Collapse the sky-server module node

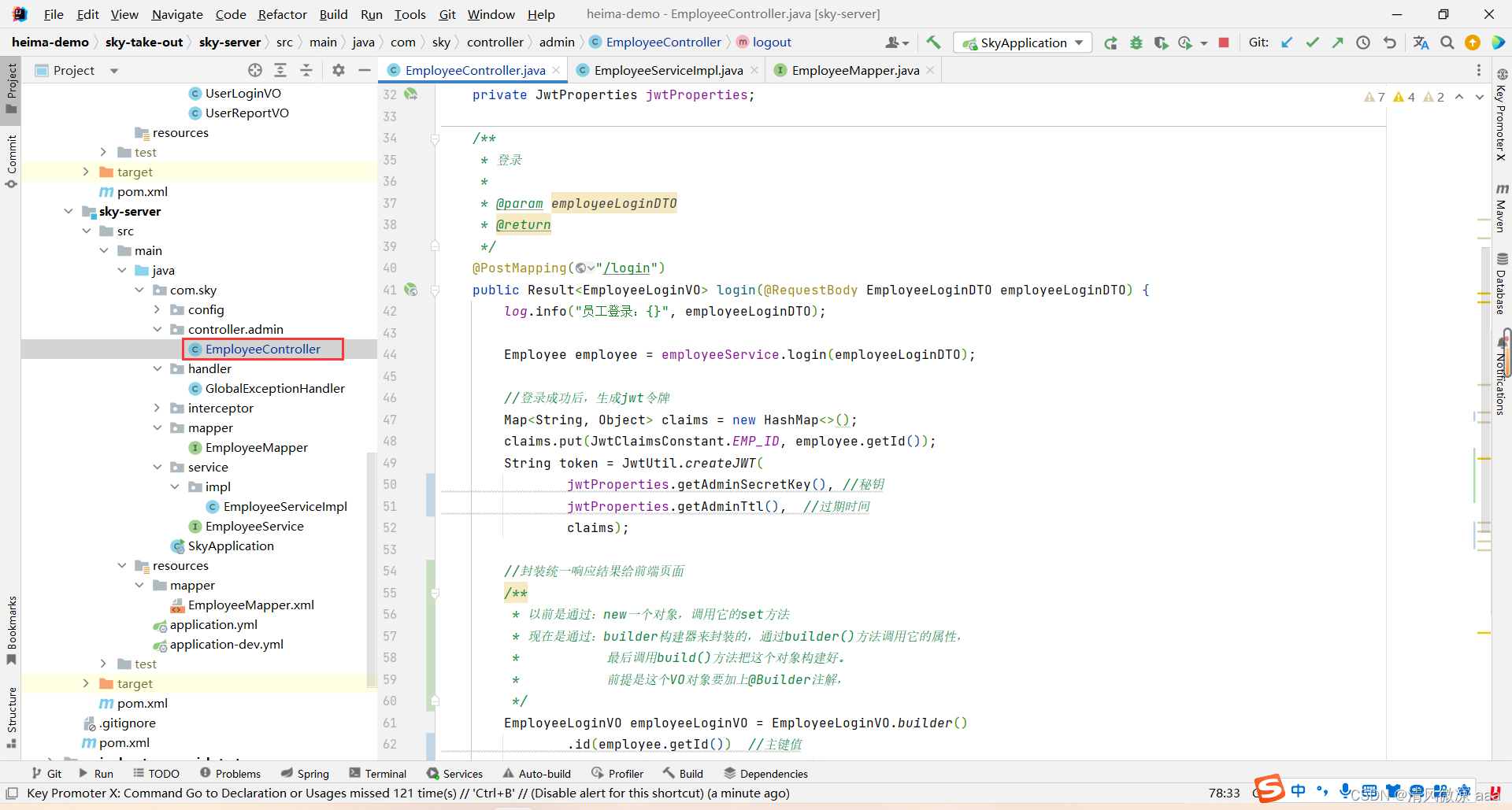point(69,211)
